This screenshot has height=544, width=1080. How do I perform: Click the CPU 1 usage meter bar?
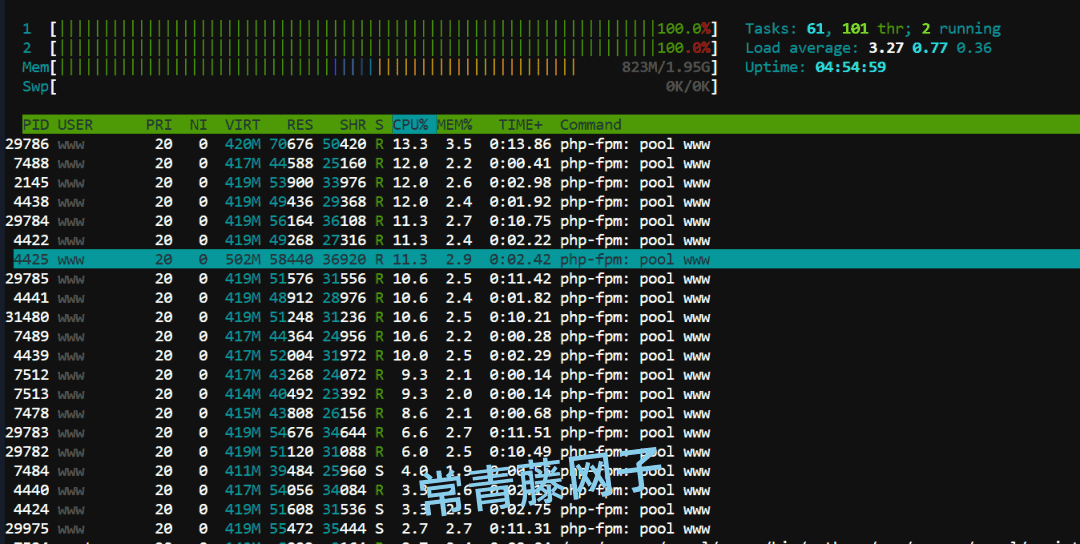tap(380, 29)
